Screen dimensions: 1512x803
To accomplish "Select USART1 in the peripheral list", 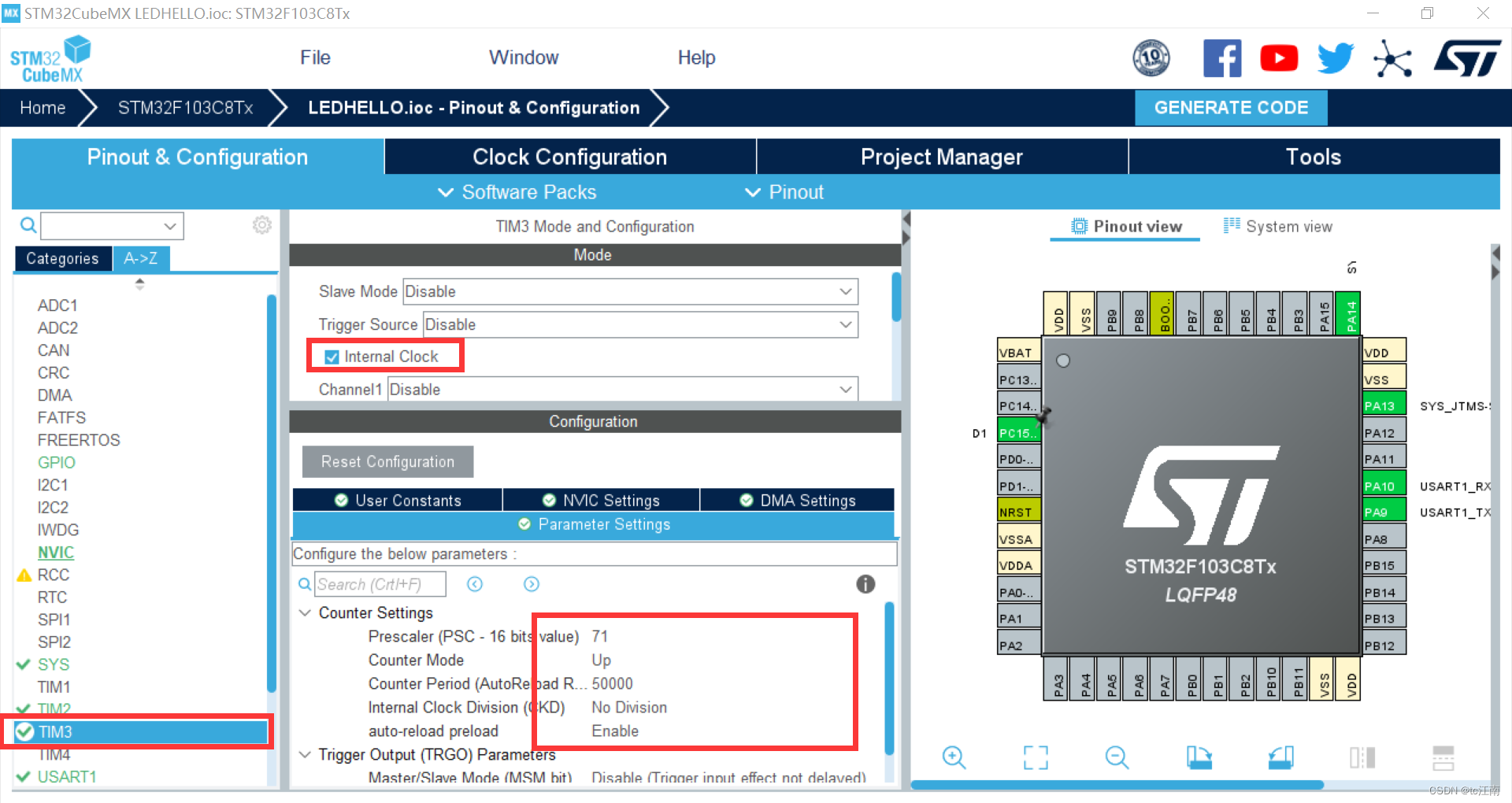I will (67, 777).
